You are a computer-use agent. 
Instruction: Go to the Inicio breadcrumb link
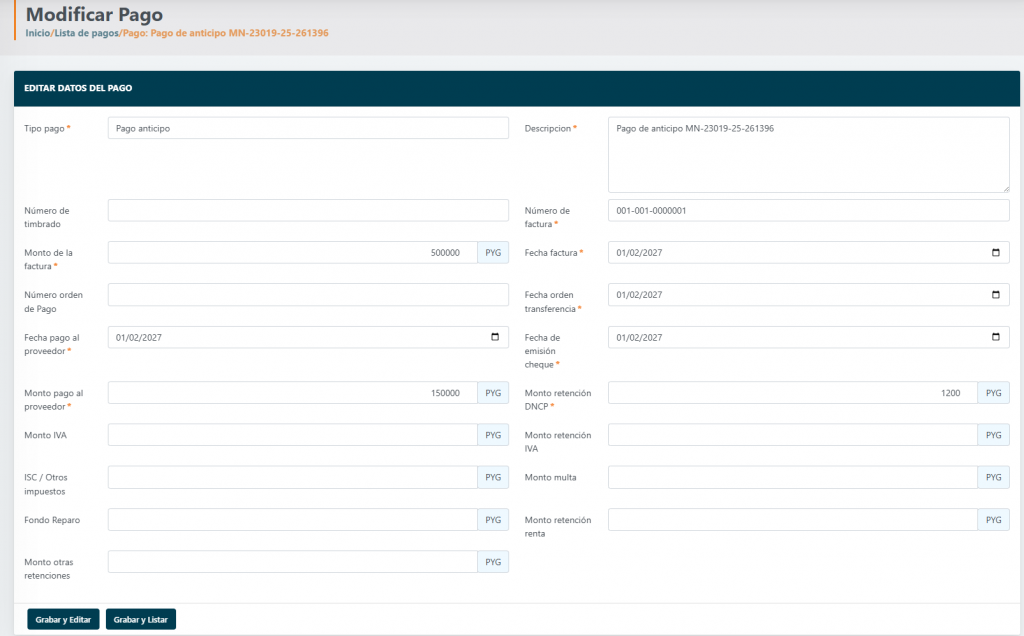[x=38, y=33]
